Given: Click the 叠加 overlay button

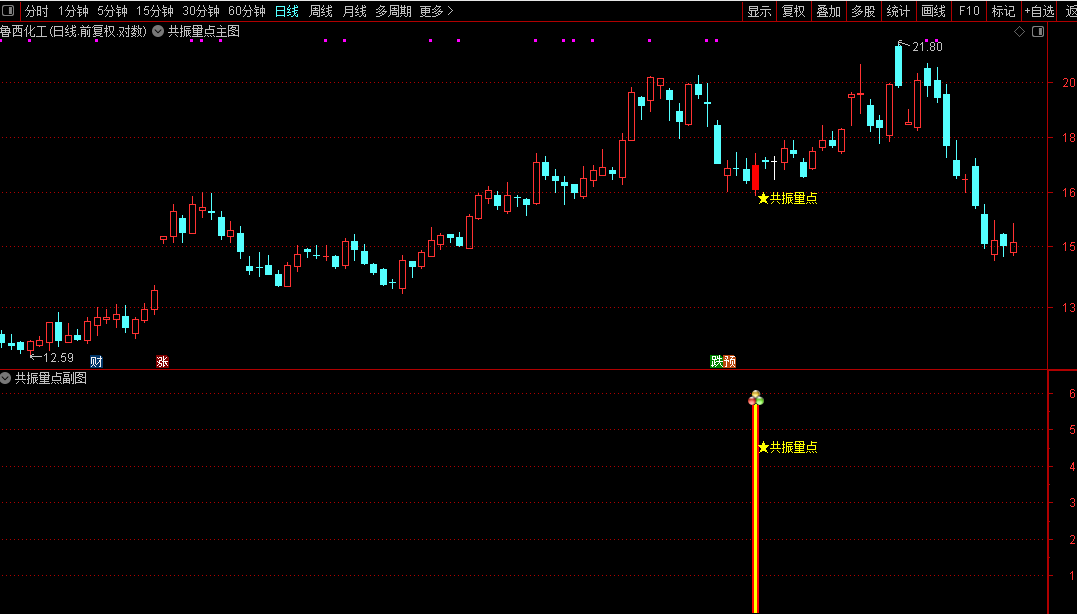Looking at the screenshot, I should click(828, 11).
